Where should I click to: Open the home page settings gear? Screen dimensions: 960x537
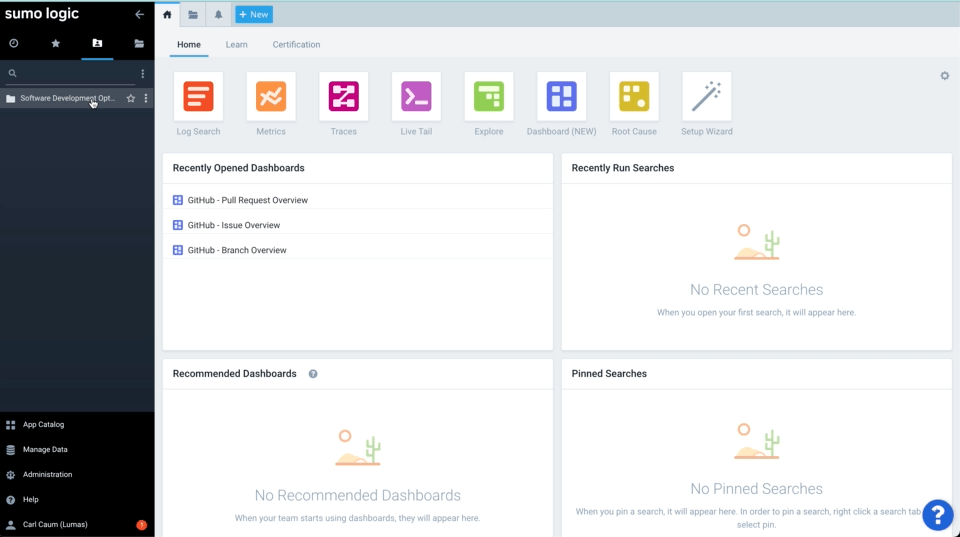945,76
